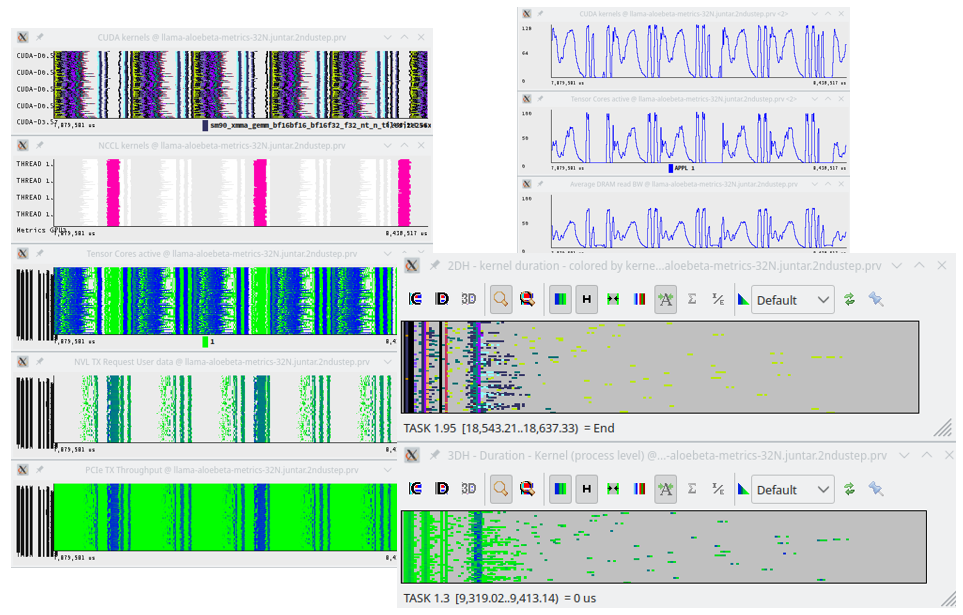963x615 pixels.
Task: Pin the 3DH Duration window via toolbar pushpin
Action: pos(876,489)
